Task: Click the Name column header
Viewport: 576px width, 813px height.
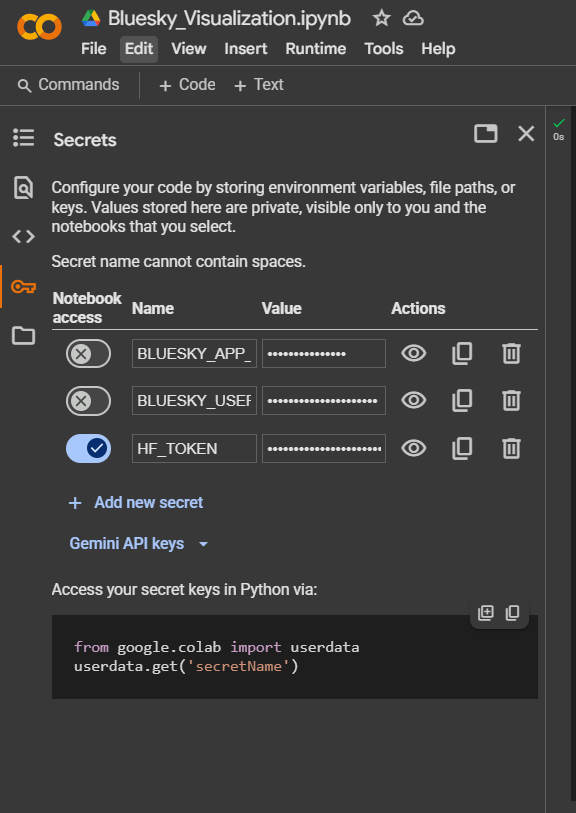Action: [153, 309]
